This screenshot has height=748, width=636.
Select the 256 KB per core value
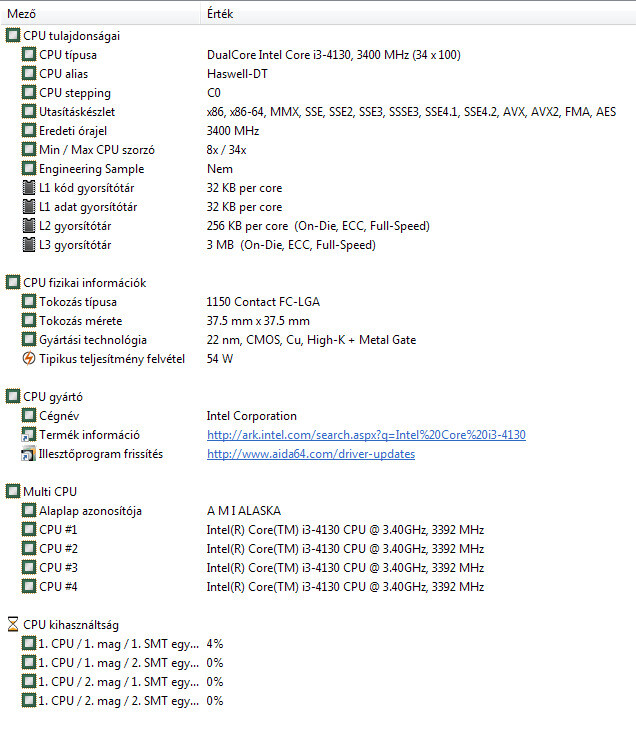(318, 226)
